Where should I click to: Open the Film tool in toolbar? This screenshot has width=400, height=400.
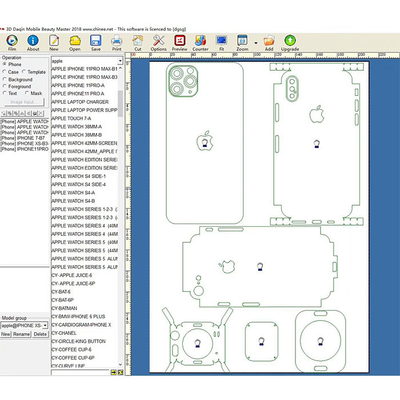[12, 41]
